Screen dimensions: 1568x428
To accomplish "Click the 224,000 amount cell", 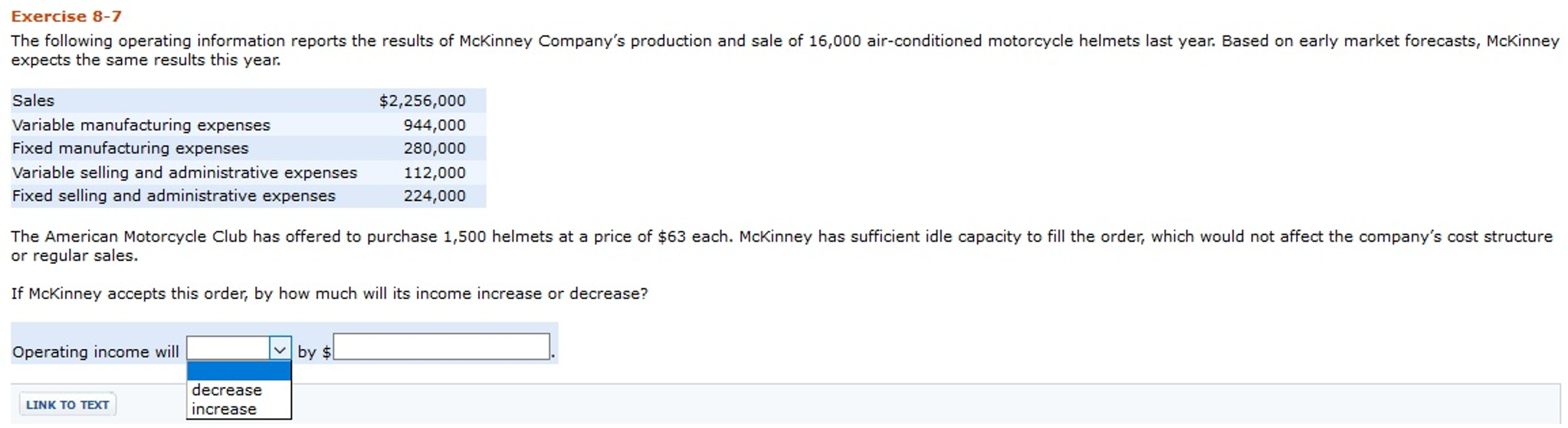I will 435,196.
